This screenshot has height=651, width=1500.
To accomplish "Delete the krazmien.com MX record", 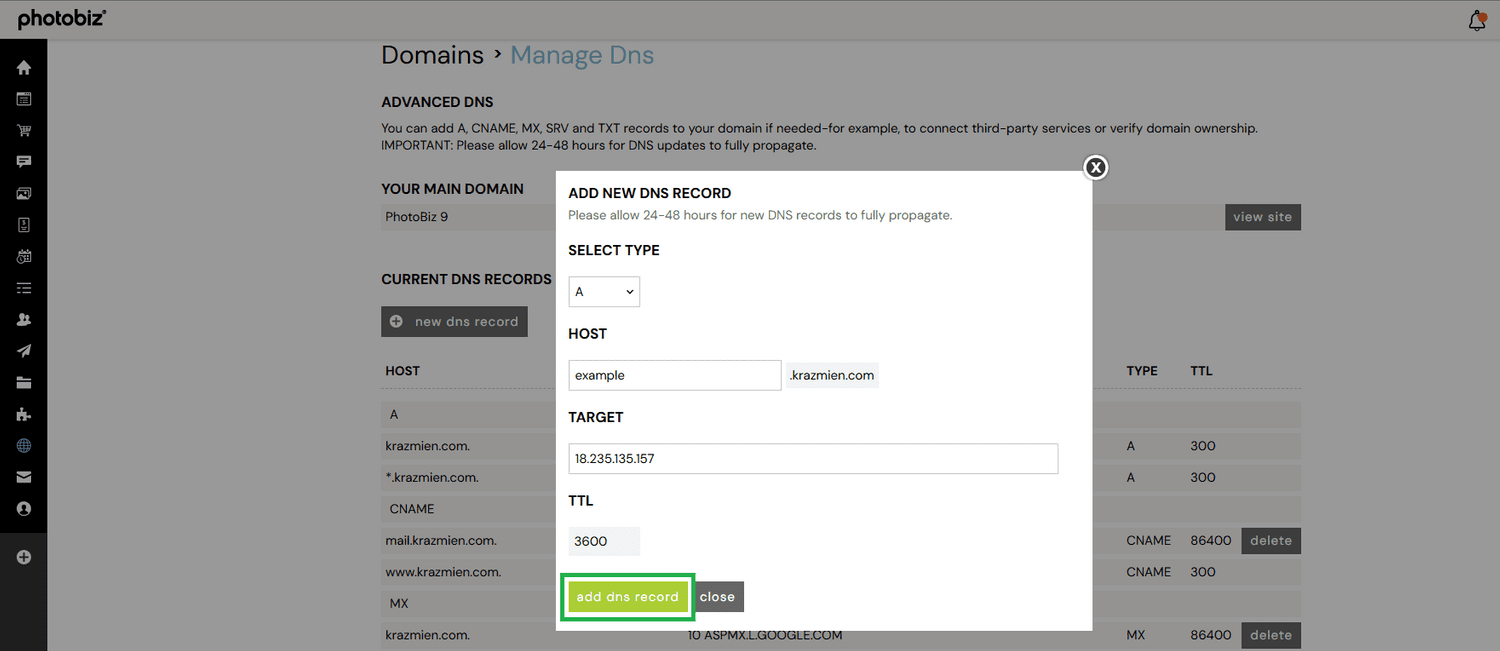I will tap(1271, 635).
